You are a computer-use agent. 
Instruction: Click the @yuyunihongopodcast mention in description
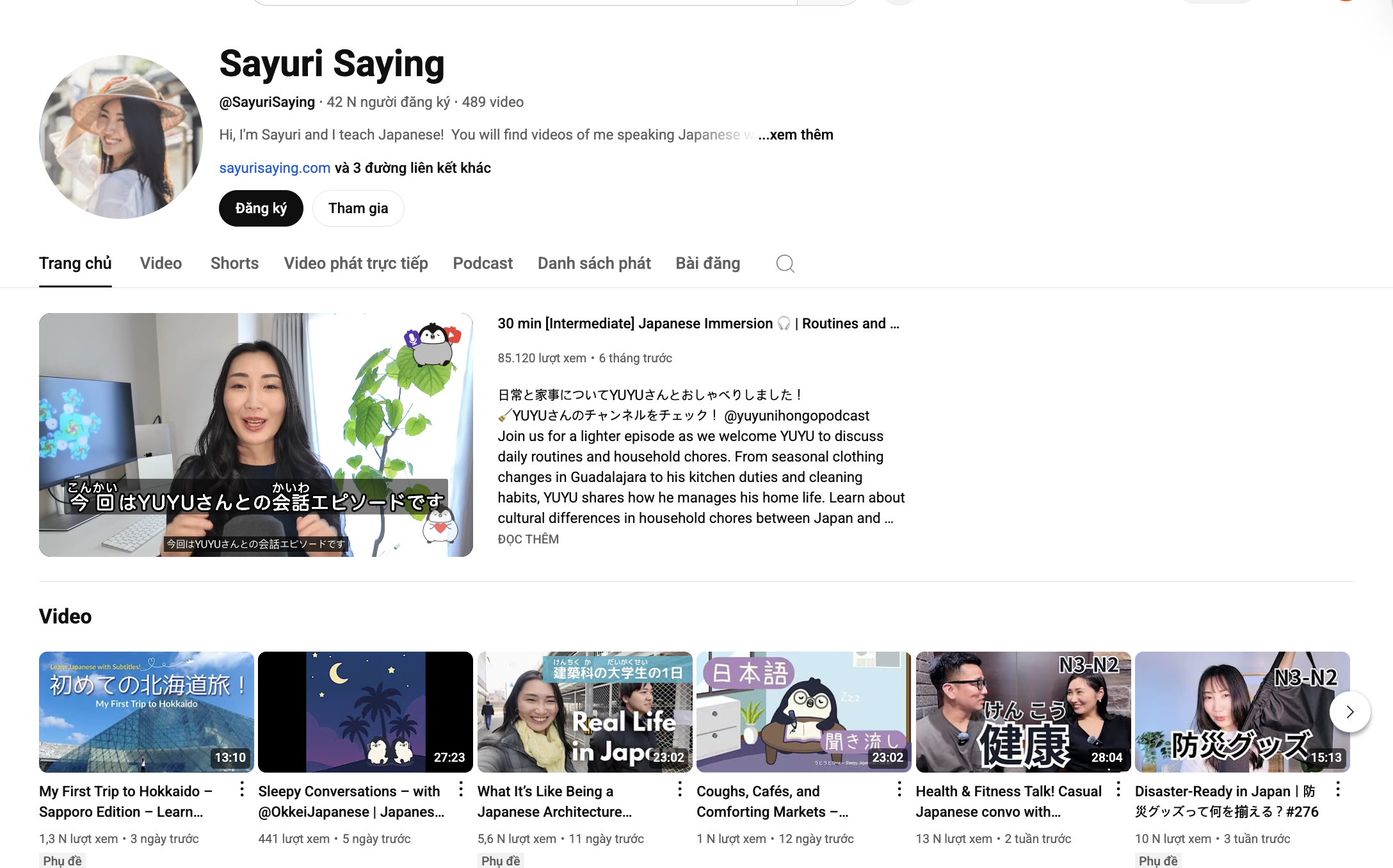pyautogui.click(x=797, y=415)
